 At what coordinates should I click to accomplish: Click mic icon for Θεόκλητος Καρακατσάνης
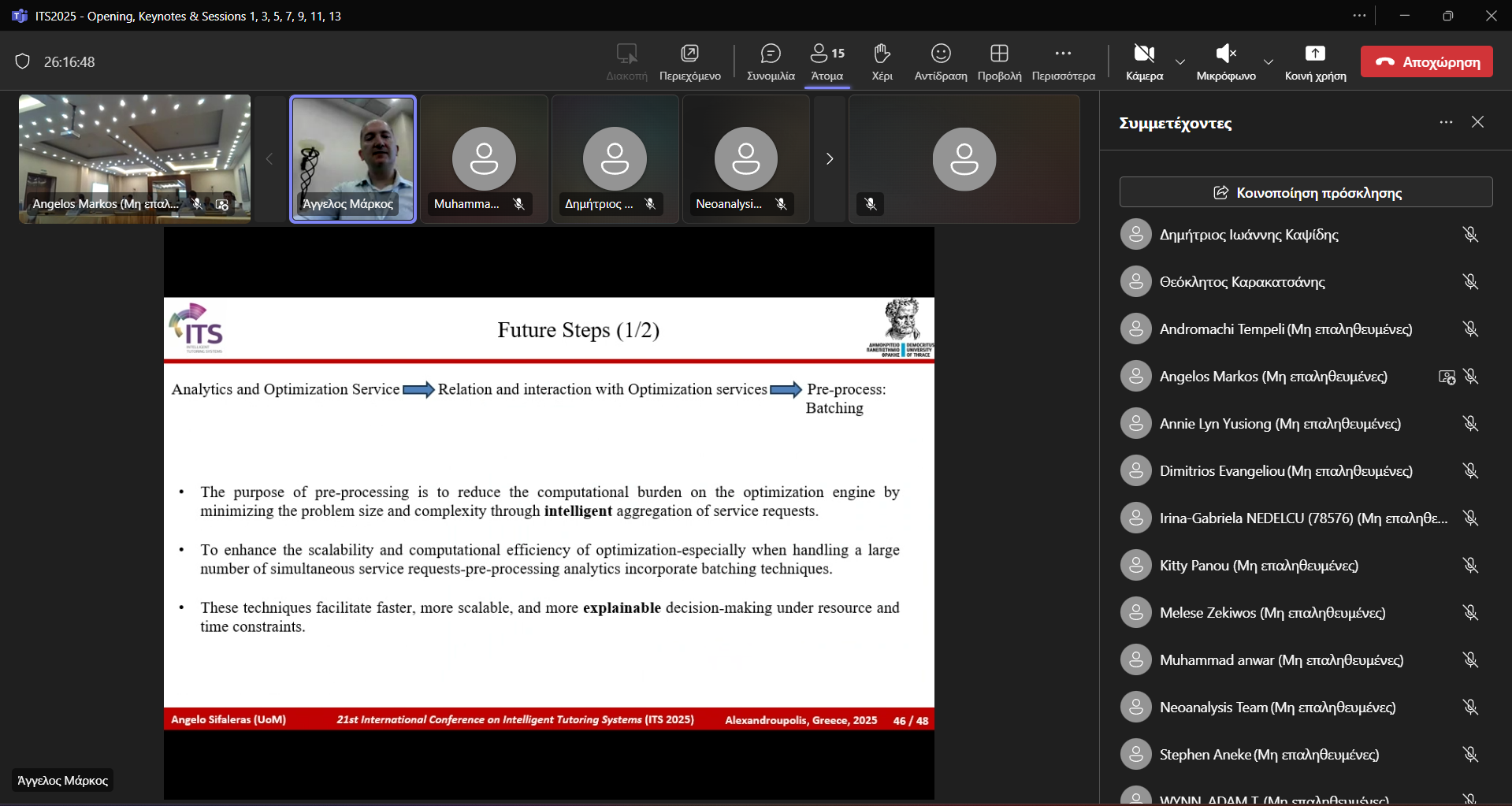coord(1470,281)
